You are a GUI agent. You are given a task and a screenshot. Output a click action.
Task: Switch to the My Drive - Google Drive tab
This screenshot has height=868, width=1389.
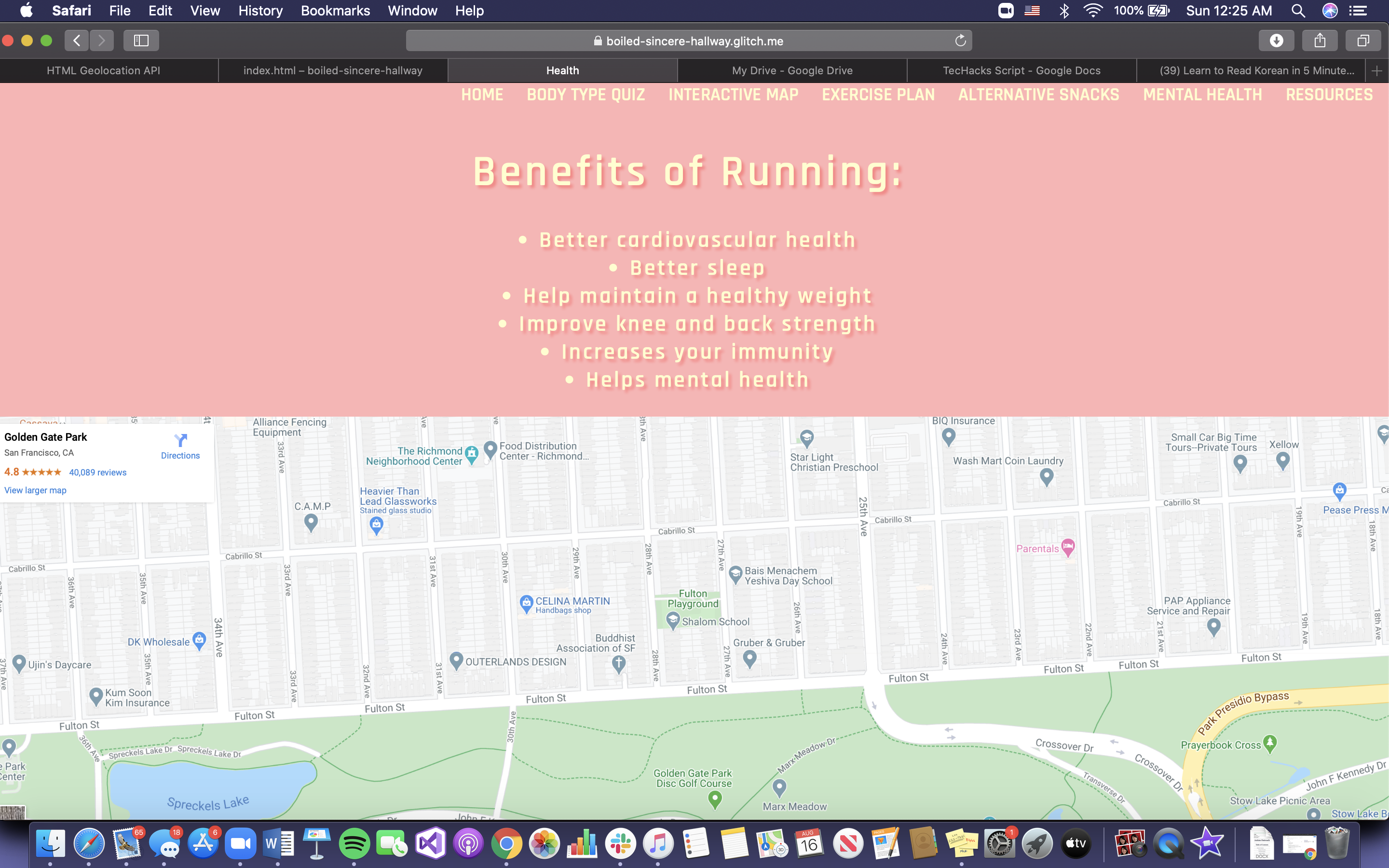(x=792, y=70)
